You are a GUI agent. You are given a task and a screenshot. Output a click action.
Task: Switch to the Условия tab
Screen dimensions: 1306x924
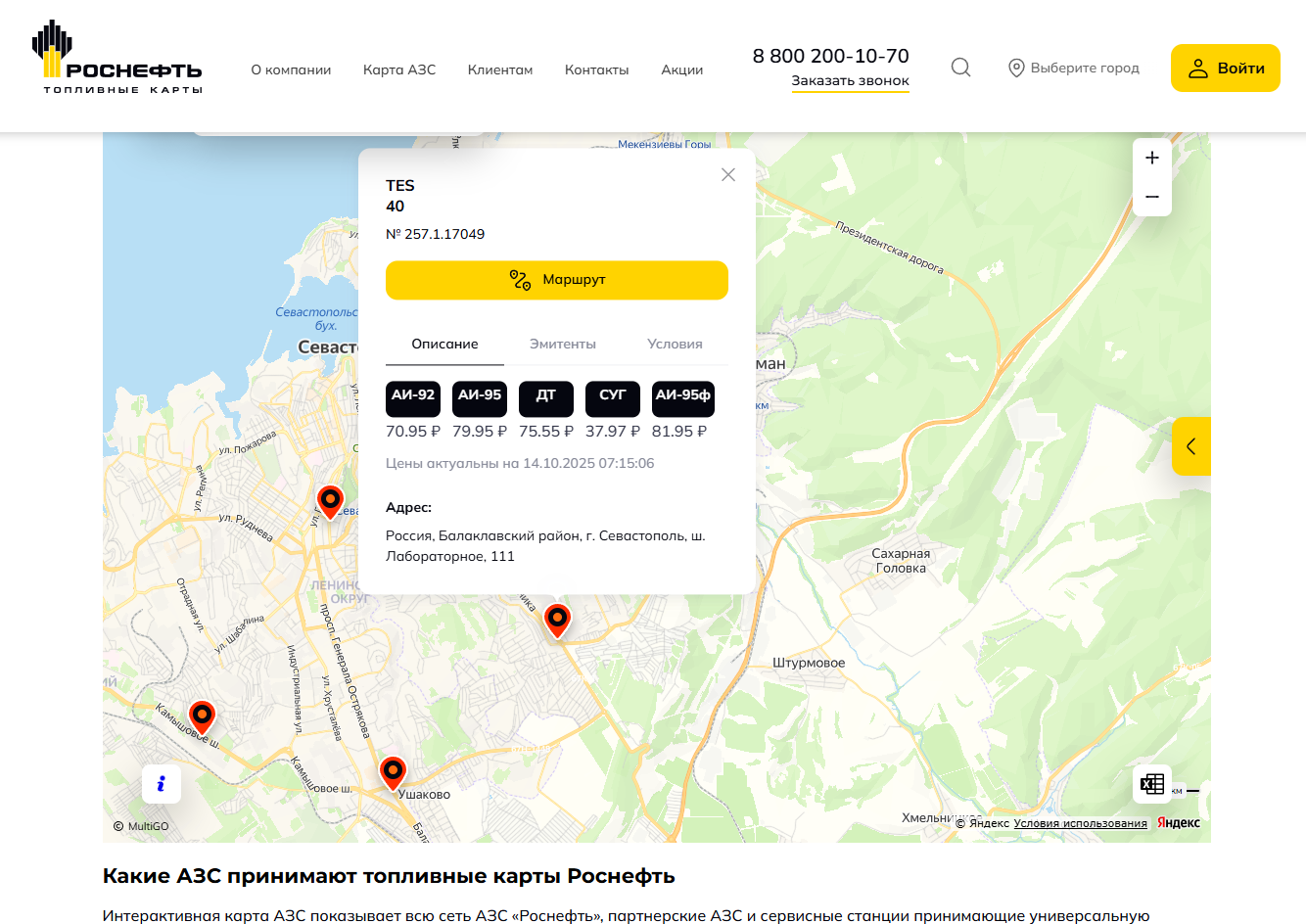[676, 345]
